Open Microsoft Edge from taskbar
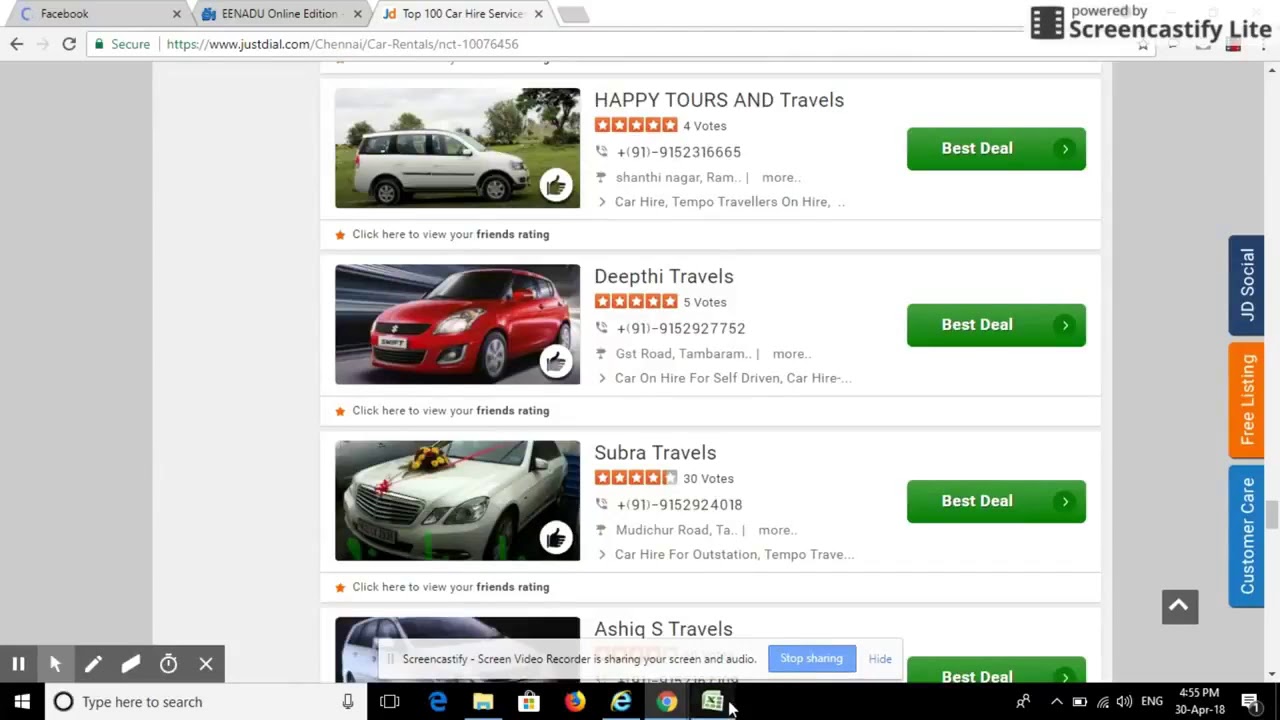Screen dimensions: 1280x720 pos(437,702)
